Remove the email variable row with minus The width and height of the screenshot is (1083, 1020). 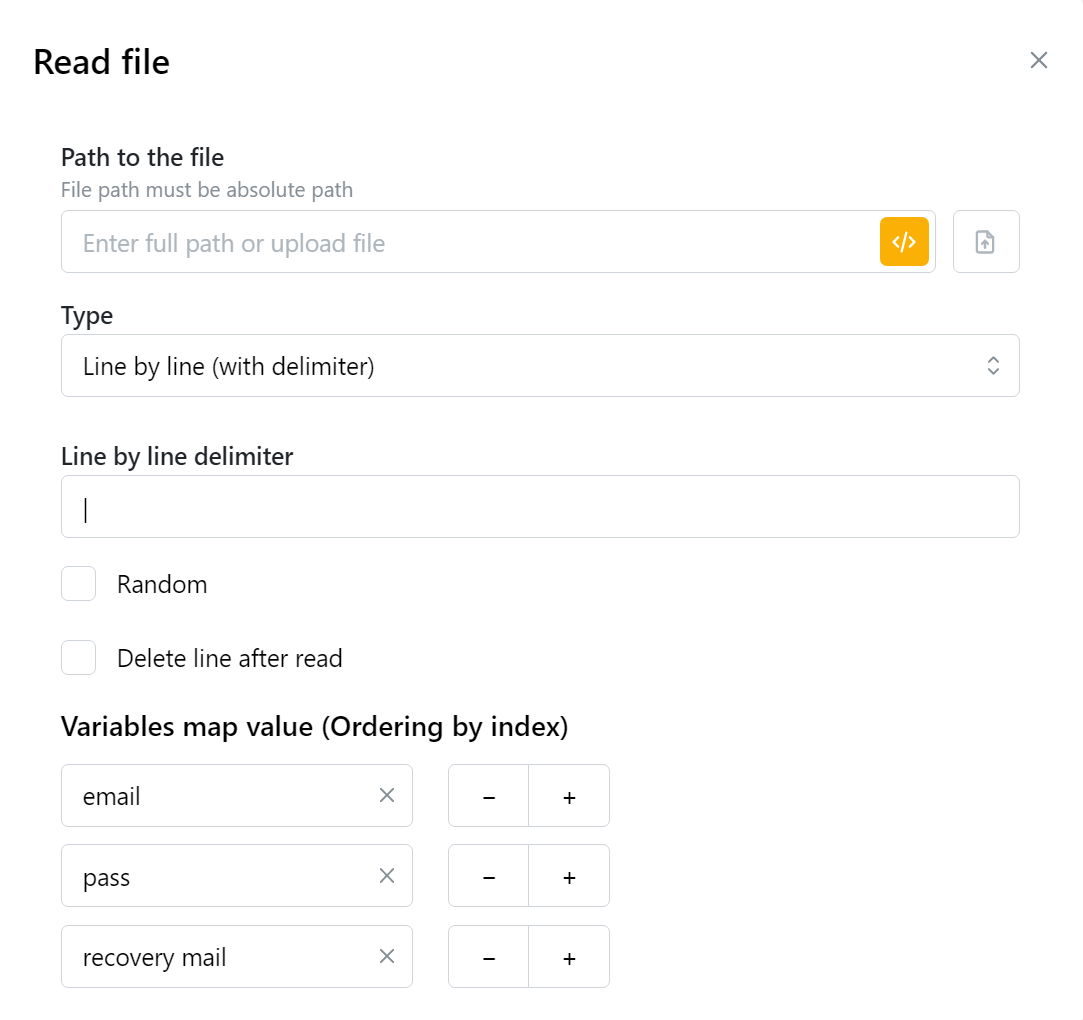point(489,797)
